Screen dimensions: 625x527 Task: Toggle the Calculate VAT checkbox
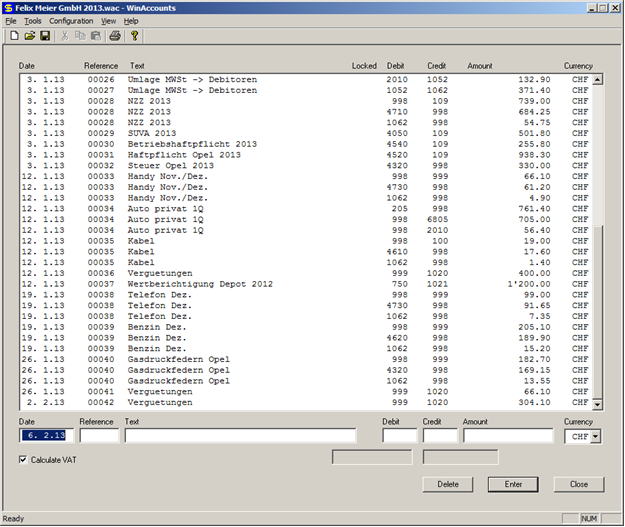coord(24,460)
